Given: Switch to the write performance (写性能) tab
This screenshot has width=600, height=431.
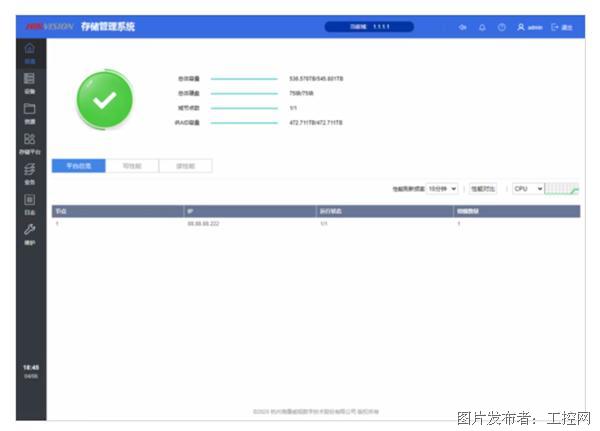Looking at the screenshot, I should click(x=132, y=166).
